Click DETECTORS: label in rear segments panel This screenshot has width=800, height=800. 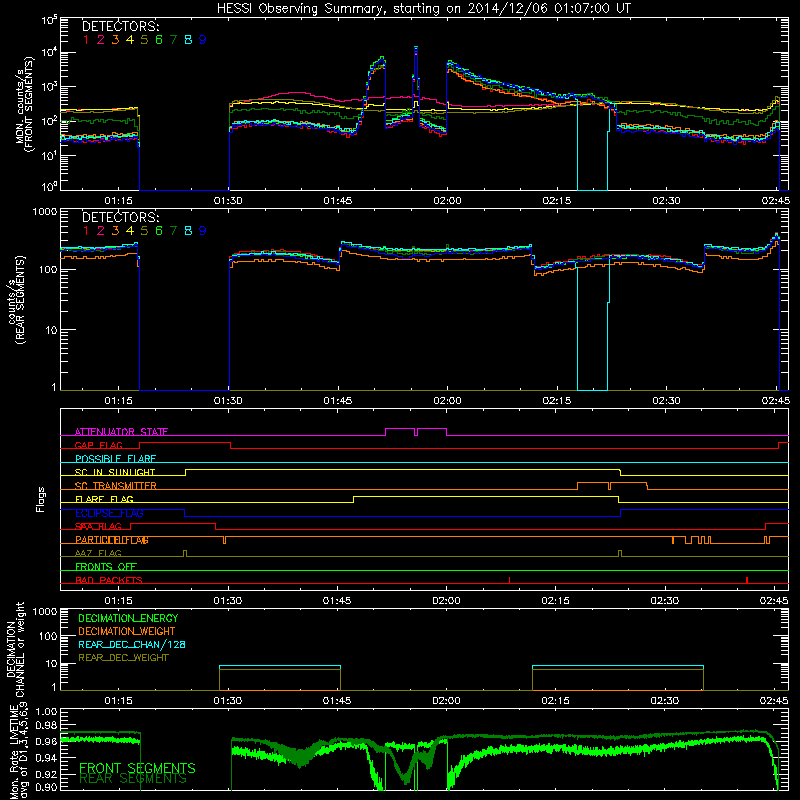[121, 218]
